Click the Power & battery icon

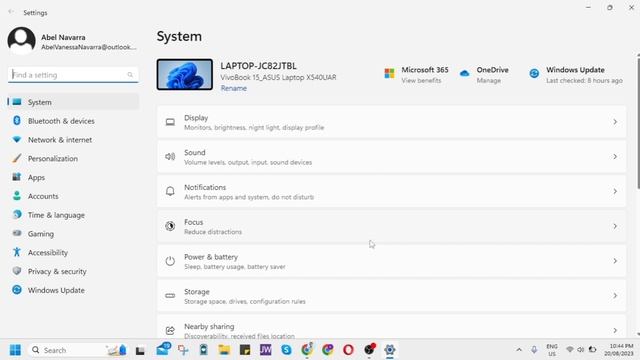pos(170,261)
